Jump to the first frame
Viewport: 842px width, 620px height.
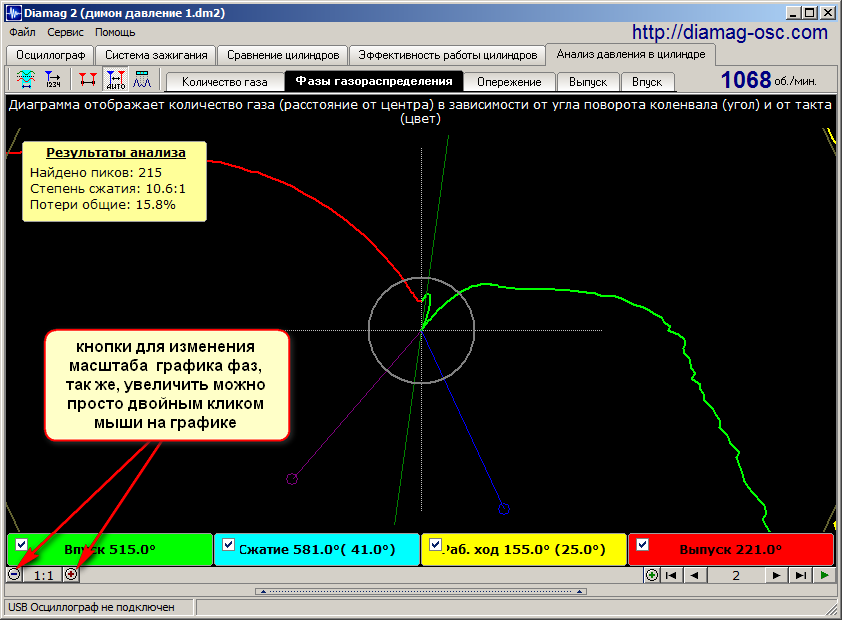tap(671, 575)
